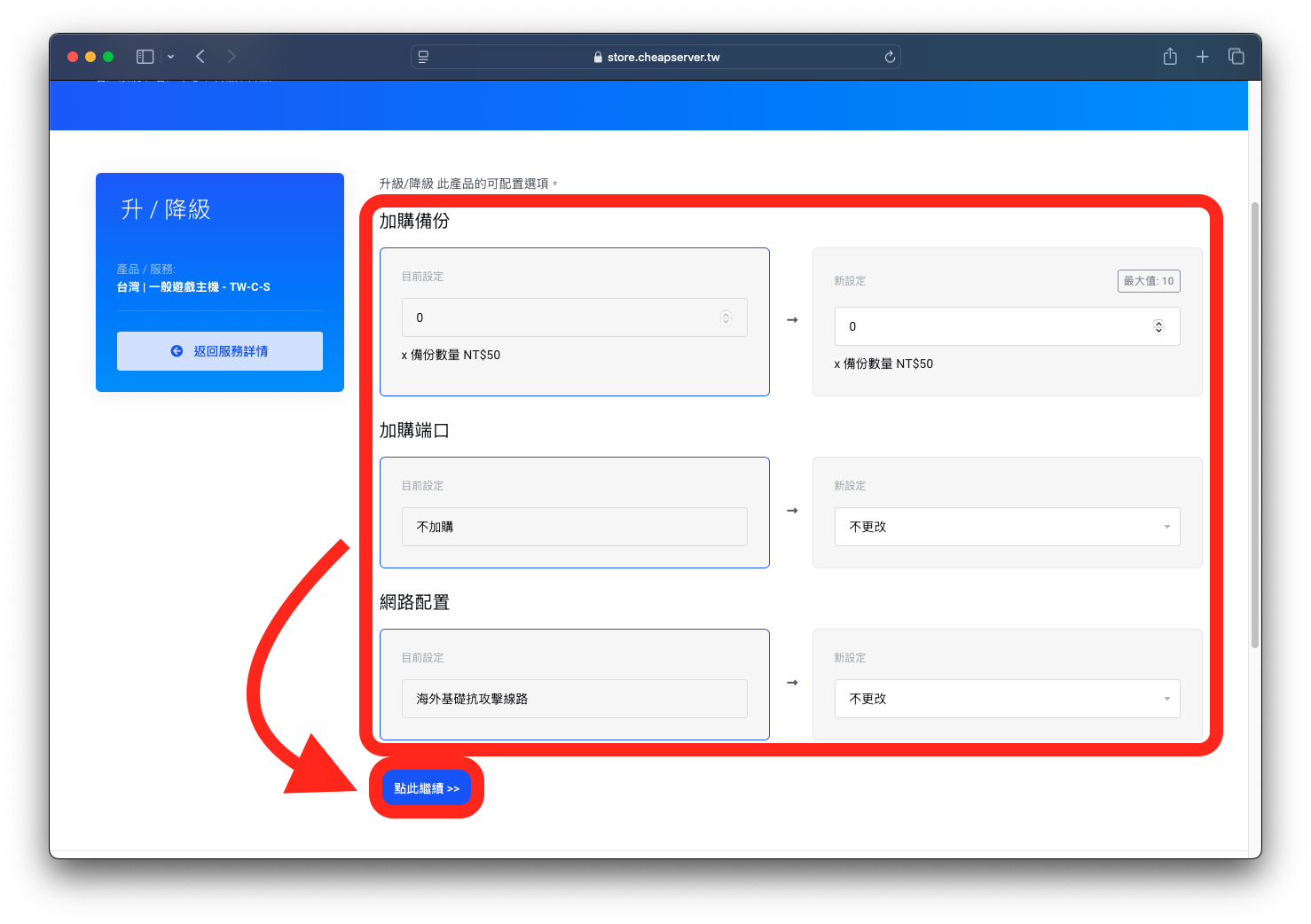1311x924 pixels.
Task: Show the tab overview icon
Action: pos(1236,57)
